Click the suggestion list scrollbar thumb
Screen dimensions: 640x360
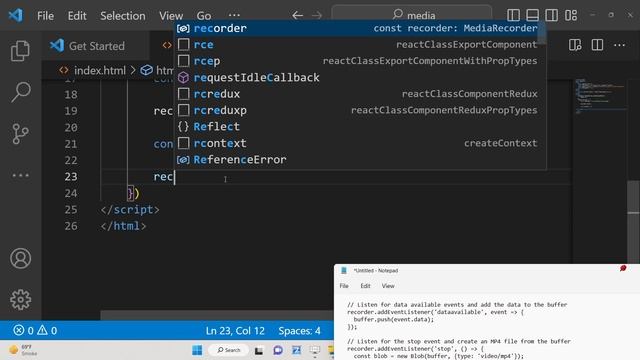coord(542,32)
